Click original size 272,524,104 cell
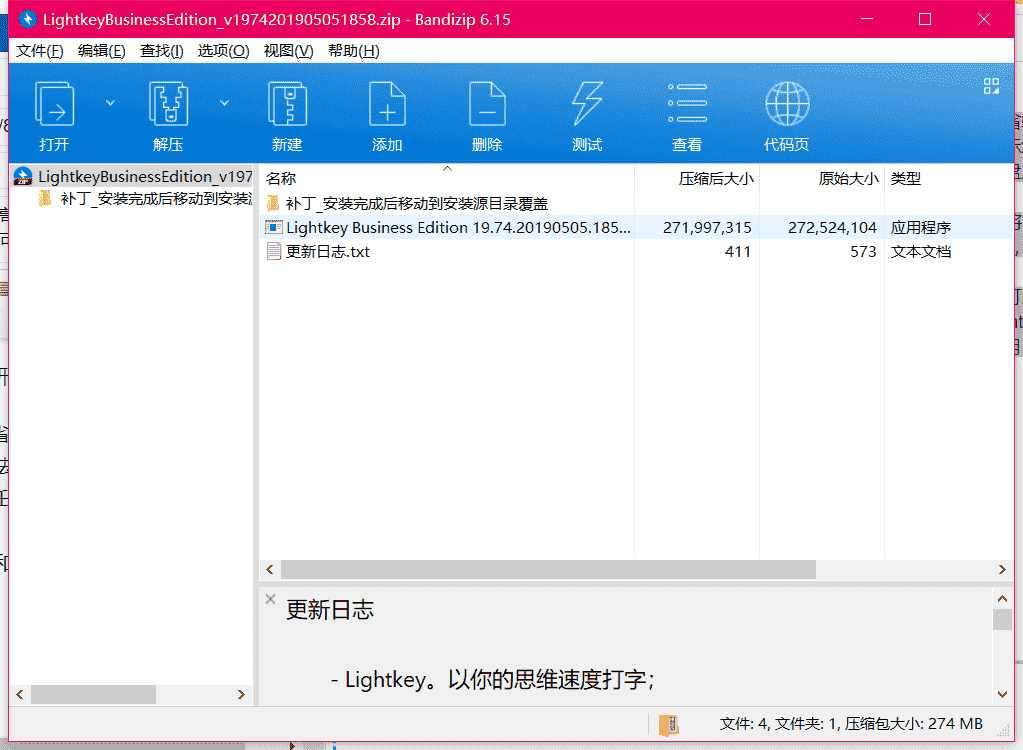Image resolution: width=1023 pixels, height=750 pixels. point(832,228)
